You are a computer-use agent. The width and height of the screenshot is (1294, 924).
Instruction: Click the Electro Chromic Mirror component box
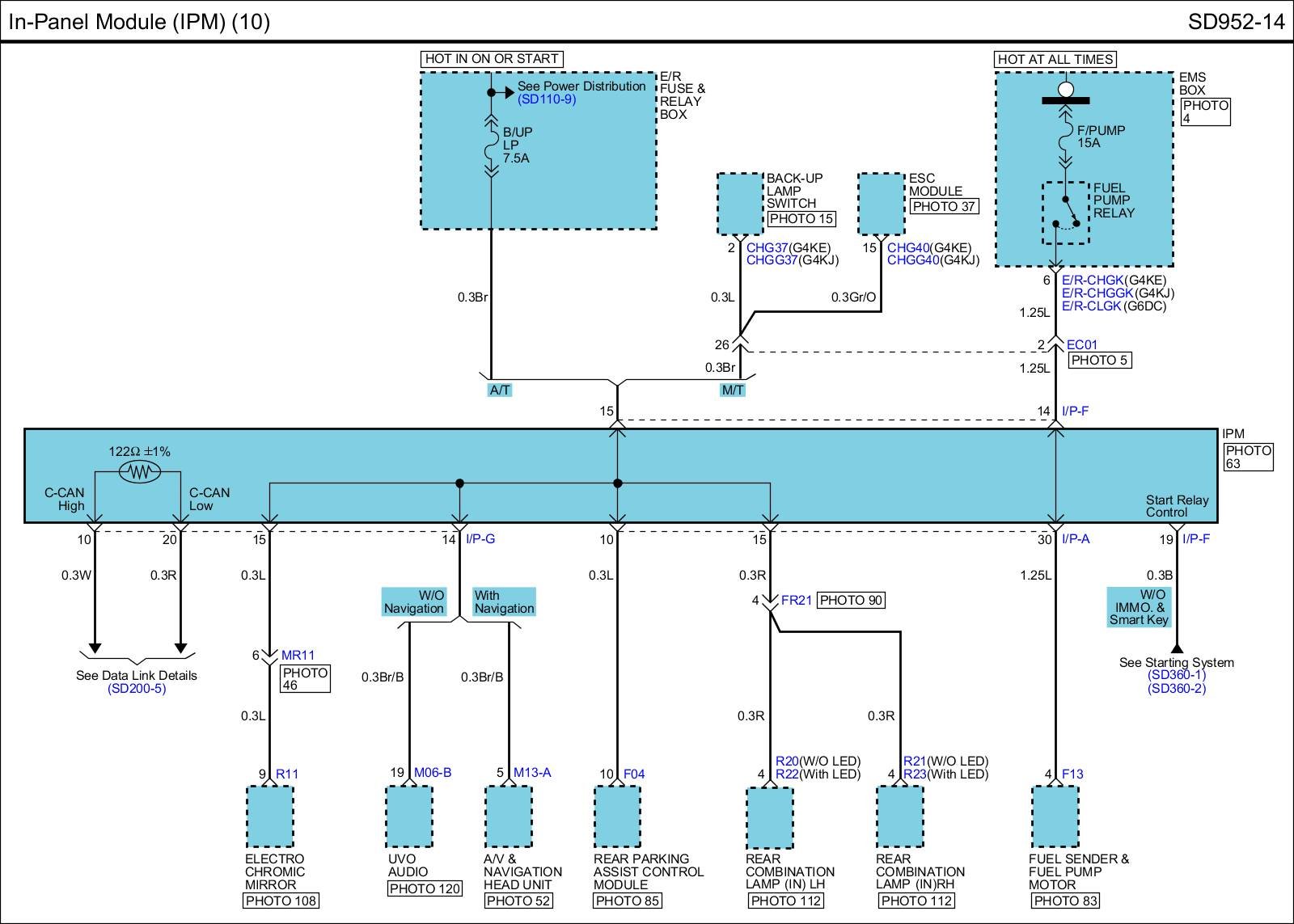click(269, 816)
